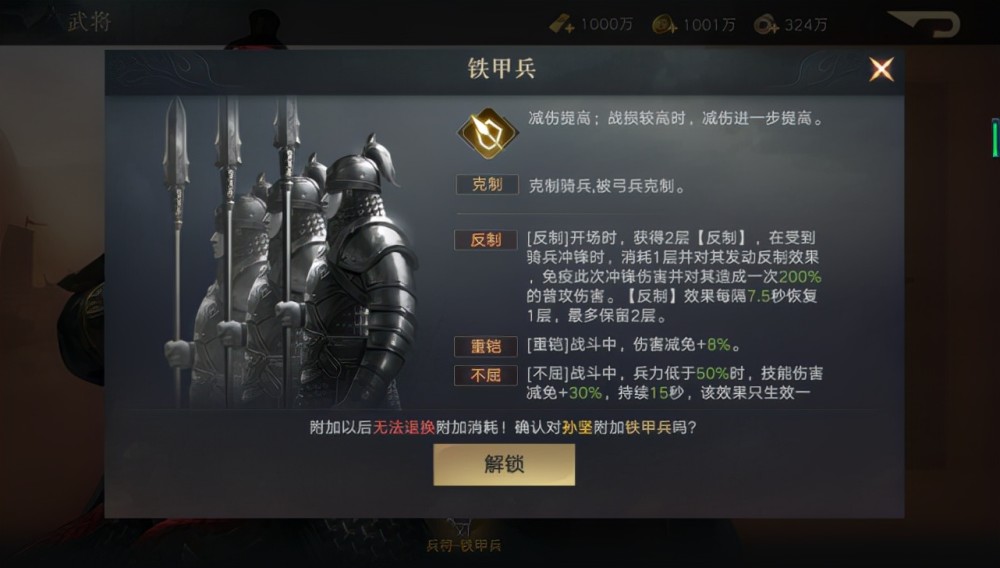
Task: Add gold bars via 1000万 plus icon
Action: [562, 25]
